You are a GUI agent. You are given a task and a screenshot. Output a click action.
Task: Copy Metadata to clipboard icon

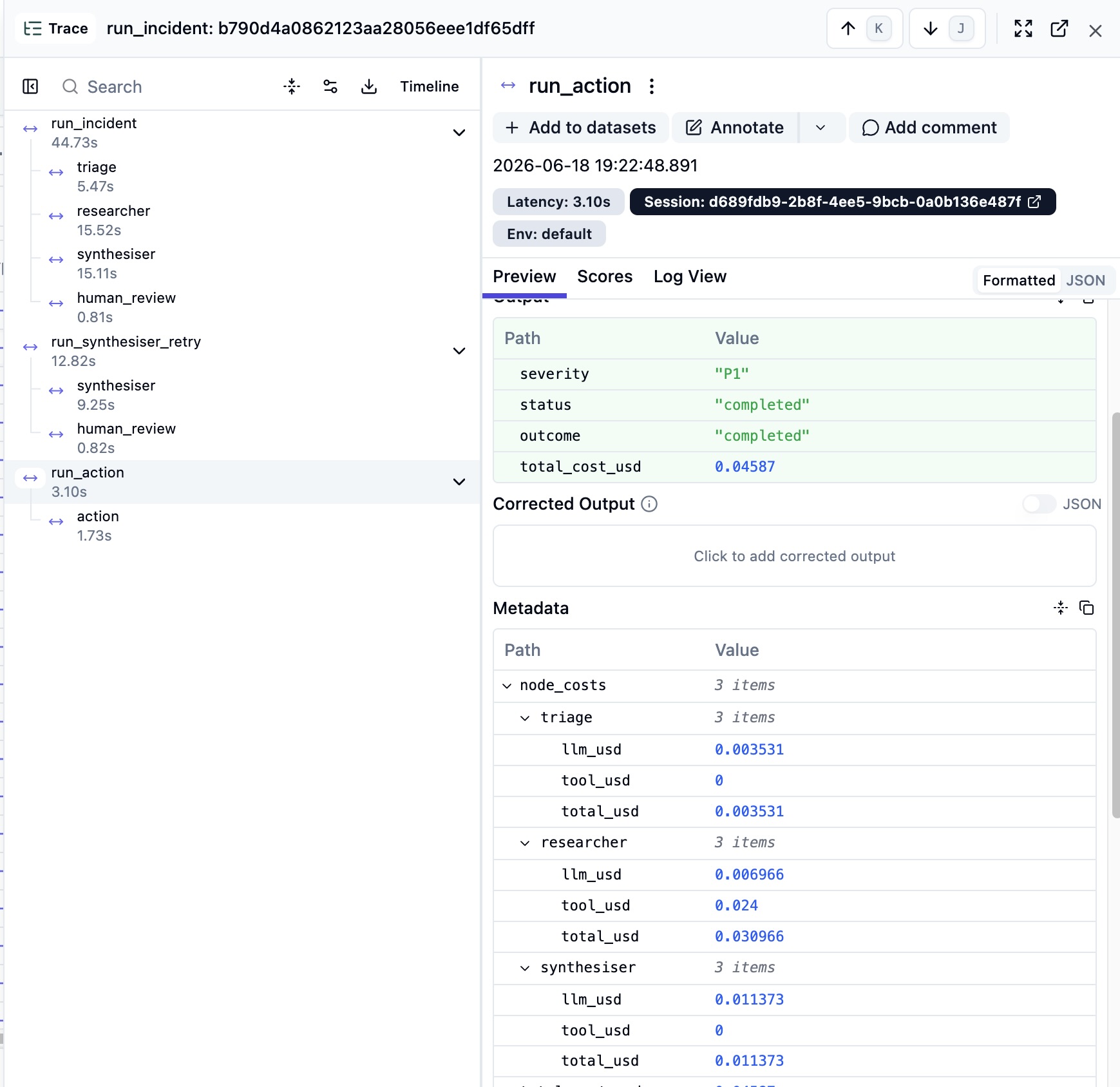point(1087,608)
